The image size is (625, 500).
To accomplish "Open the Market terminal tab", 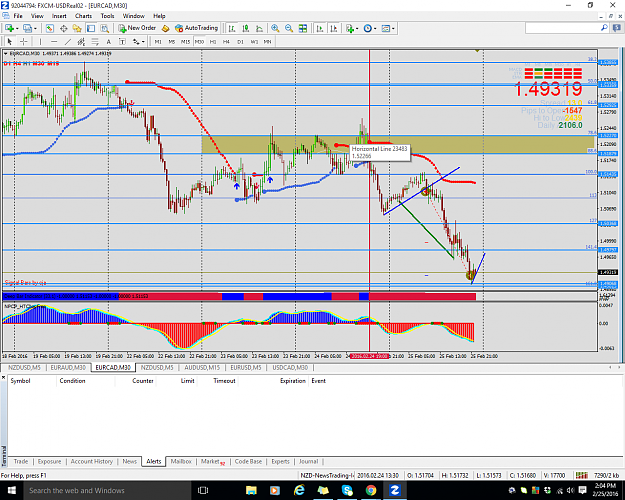I will [x=212, y=461].
